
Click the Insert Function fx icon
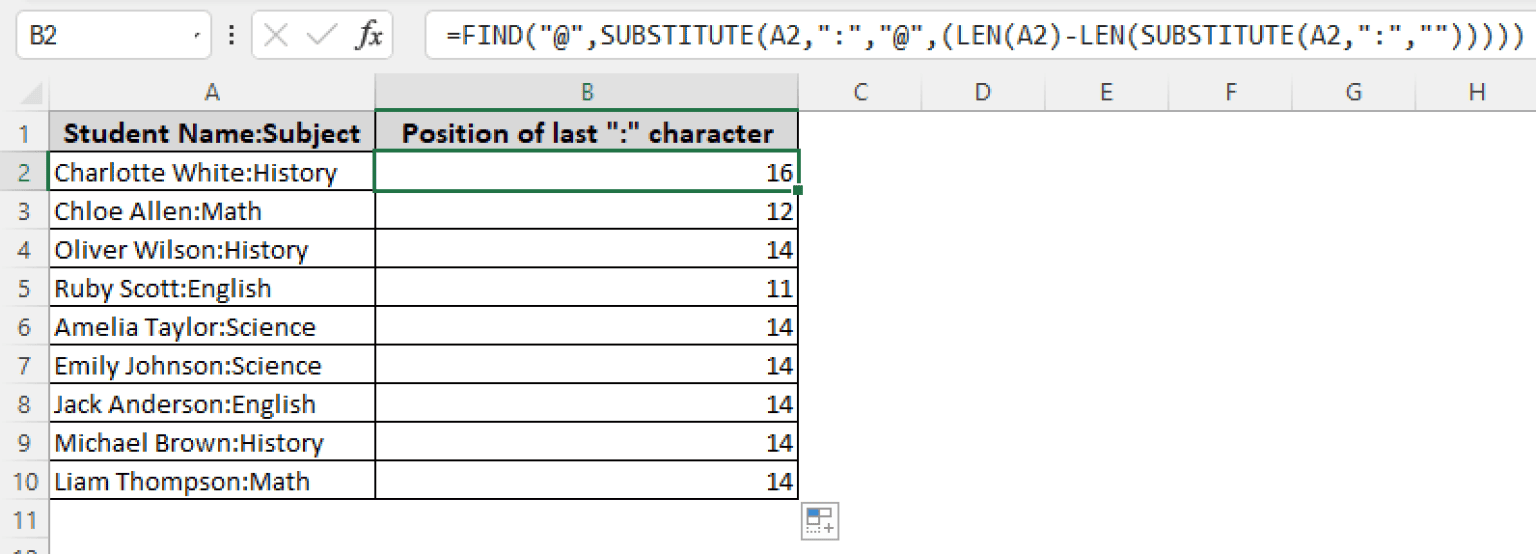click(x=369, y=37)
